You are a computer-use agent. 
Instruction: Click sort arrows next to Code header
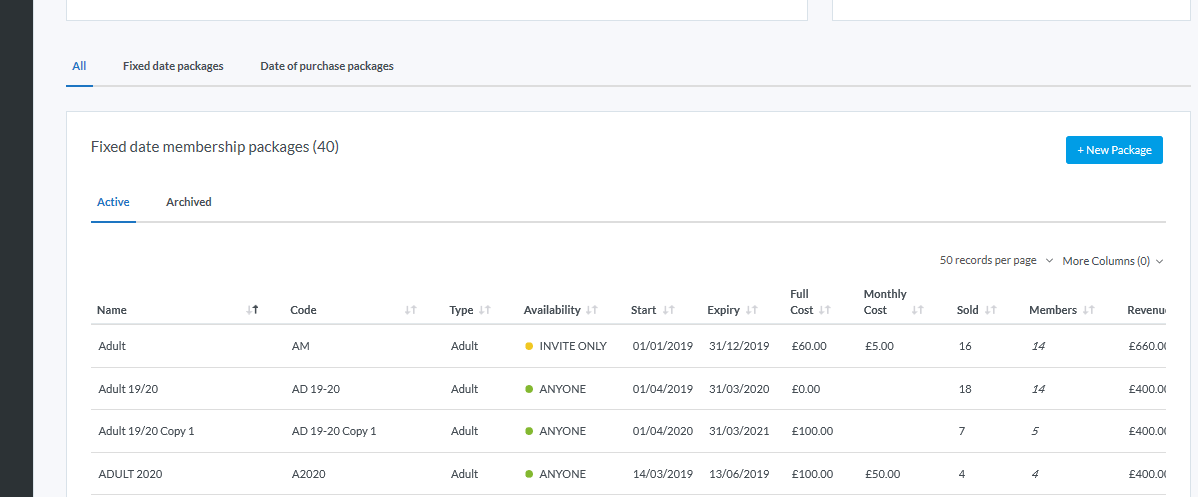411,310
